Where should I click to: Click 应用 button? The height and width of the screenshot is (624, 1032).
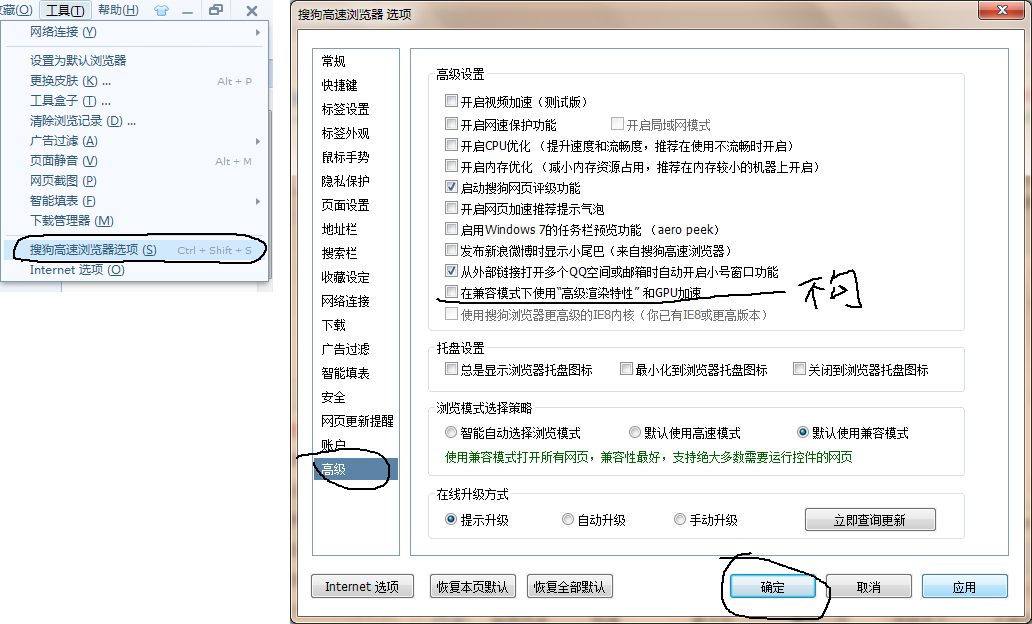click(x=964, y=586)
